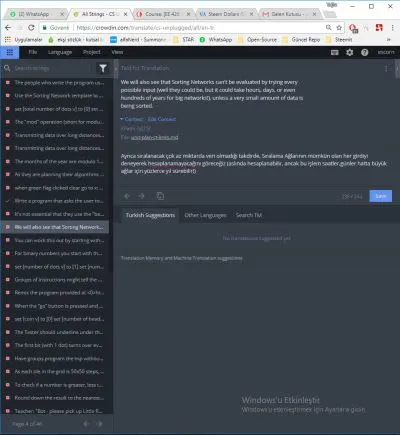
Task: Go to next strings page arrow
Action: click(x=99, y=424)
